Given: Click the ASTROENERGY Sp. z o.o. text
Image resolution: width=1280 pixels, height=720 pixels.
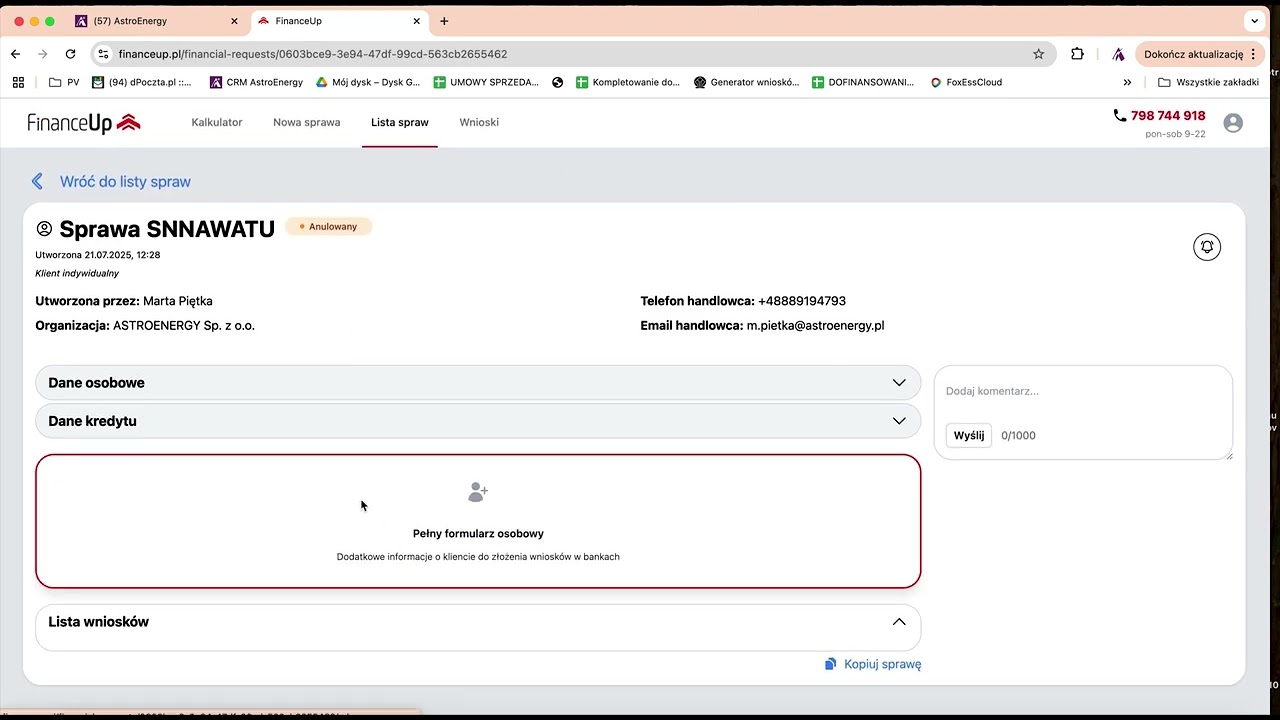Looking at the screenshot, I should click(x=184, y=325).
